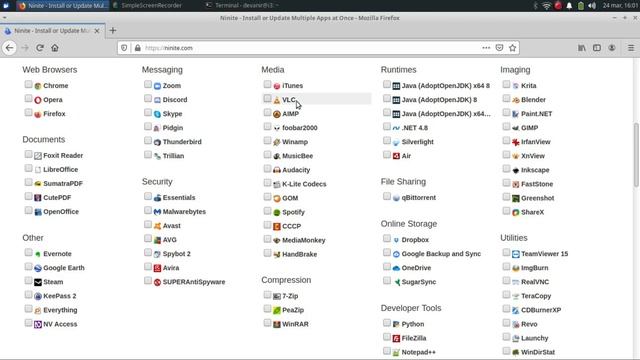
Task: Switch to the Ninite browser tab
Action: [x=52, y=31]
